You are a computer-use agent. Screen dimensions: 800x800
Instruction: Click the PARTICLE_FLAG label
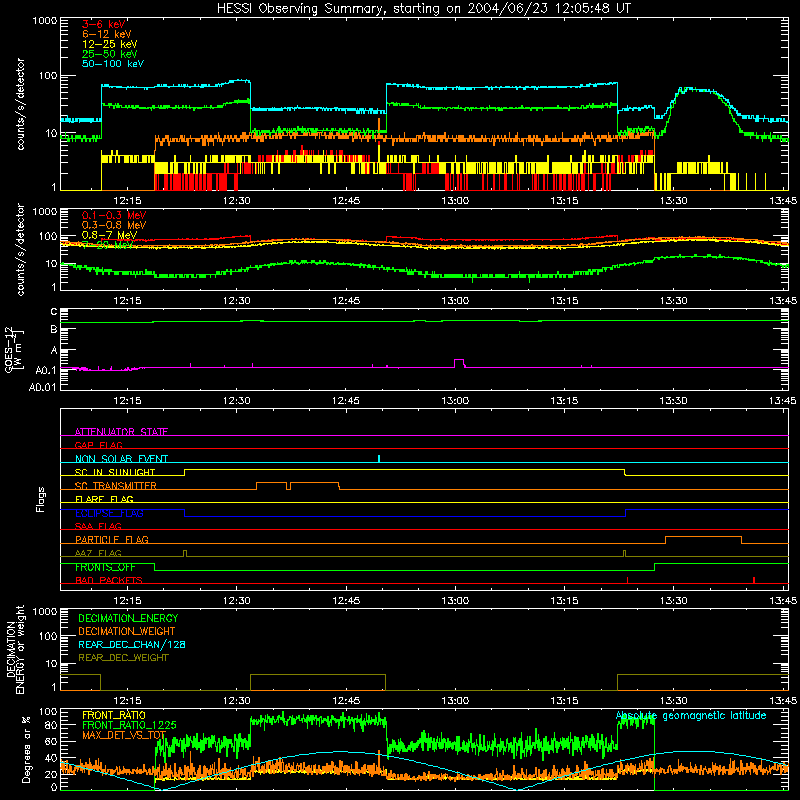pos(112,540)
